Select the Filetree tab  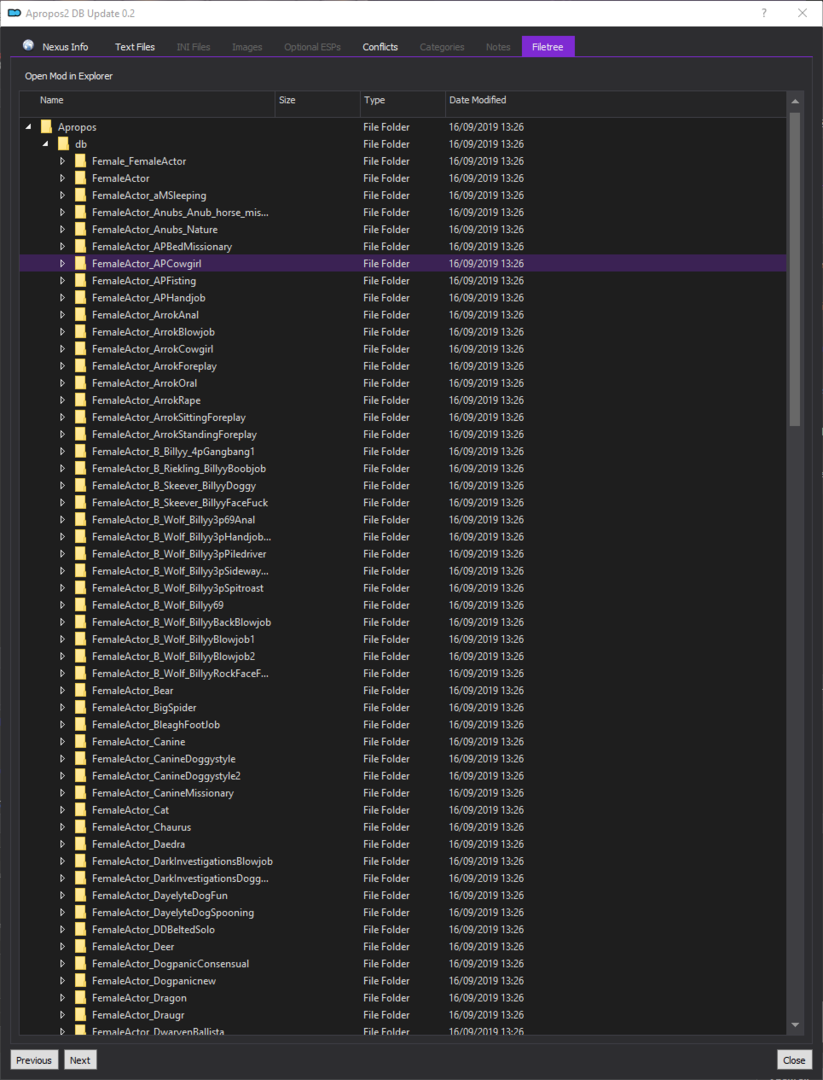click(548, 46)
